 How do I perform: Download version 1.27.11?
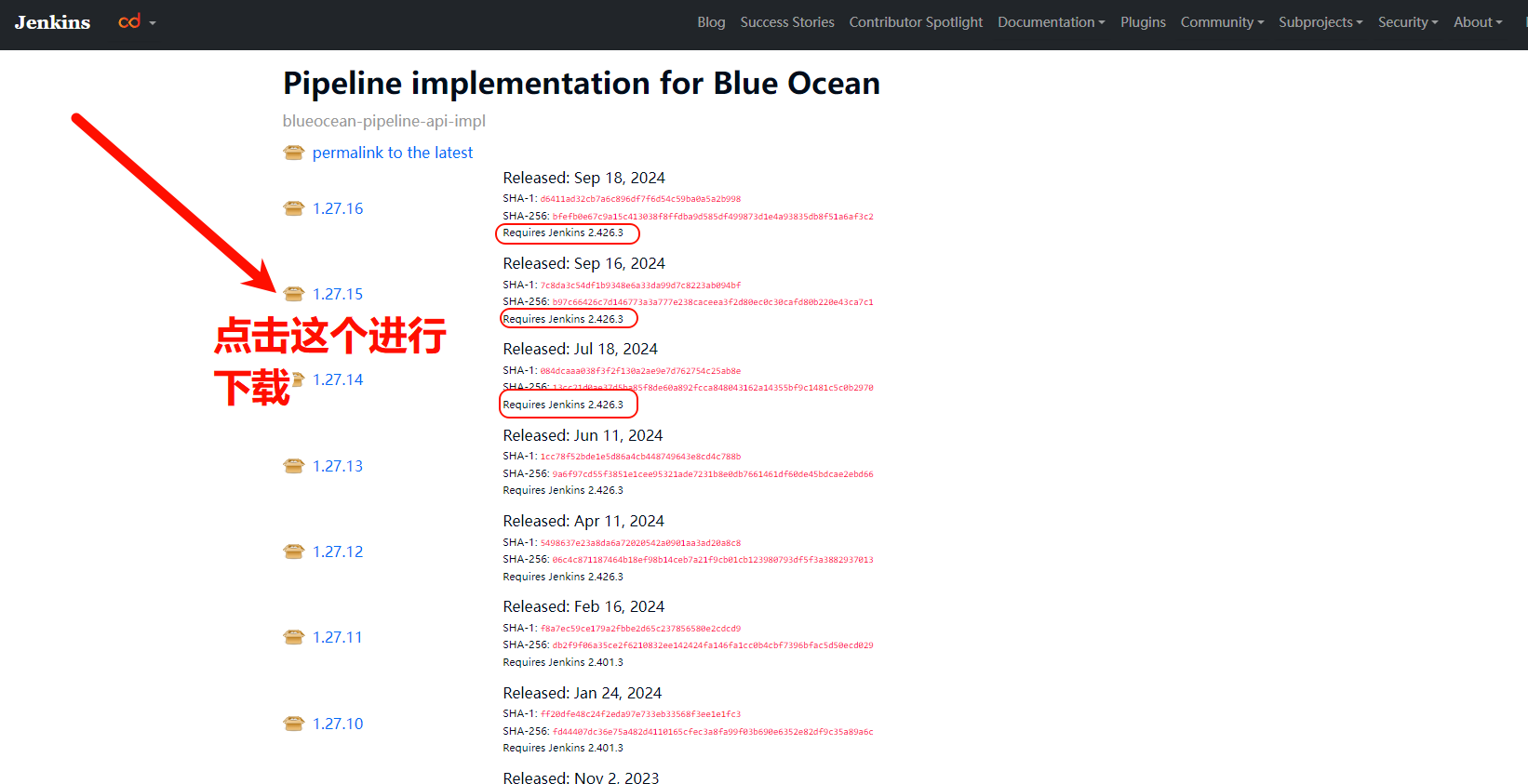[337, 637]
